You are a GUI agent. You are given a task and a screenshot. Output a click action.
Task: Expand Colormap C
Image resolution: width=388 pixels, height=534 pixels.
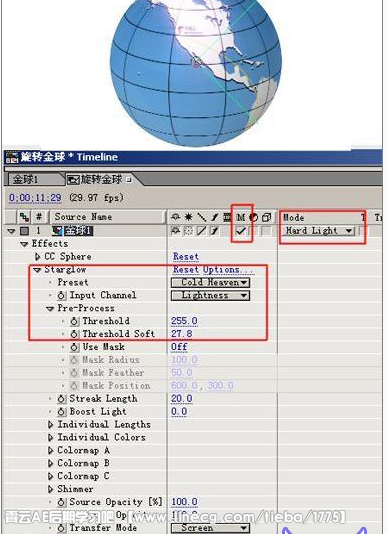50,476
